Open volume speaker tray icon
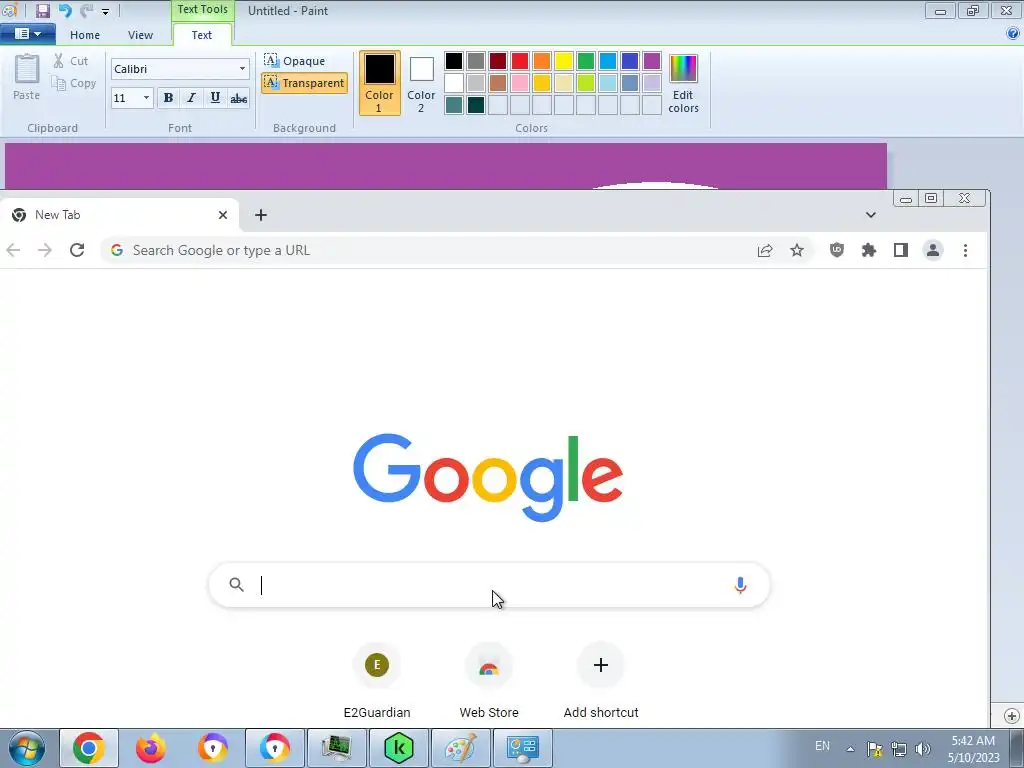This screenshot has height=768, width=1024. pyautogui.click(x=923, y=749)
